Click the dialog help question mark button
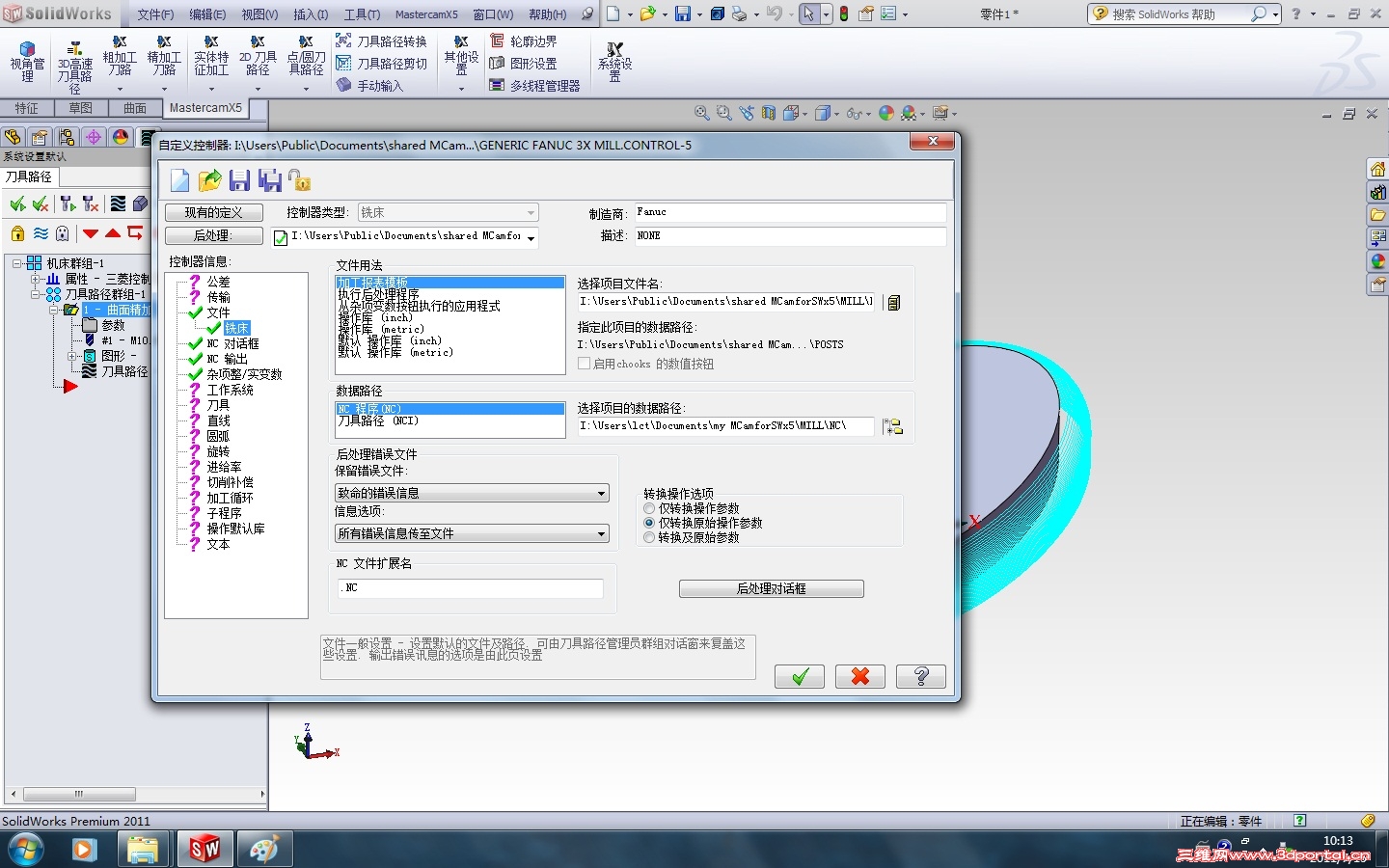This screenshot has height=868, width=1389. [x=920, y=677]
